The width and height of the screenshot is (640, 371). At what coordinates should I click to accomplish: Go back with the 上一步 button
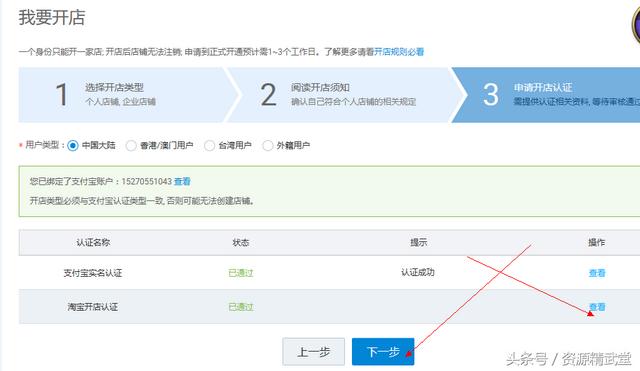pyautogui.click(x=313, y=351)
